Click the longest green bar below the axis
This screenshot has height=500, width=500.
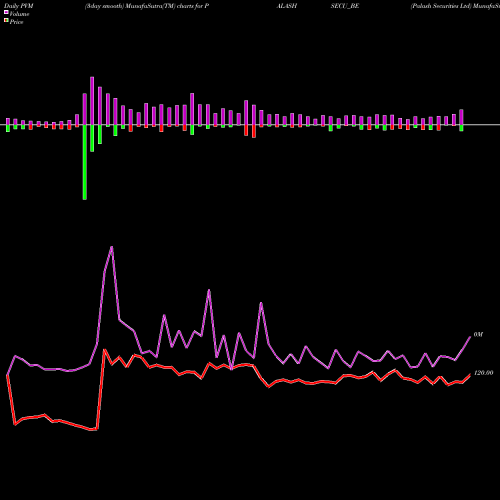85,162
